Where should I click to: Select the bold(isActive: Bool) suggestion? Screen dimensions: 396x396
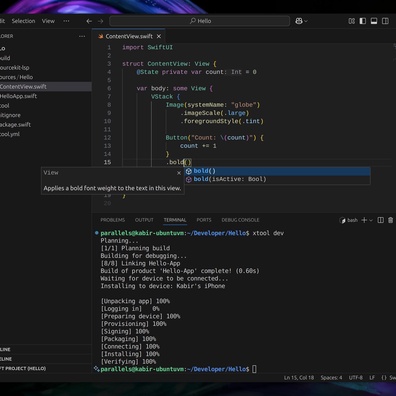coord(277,179)
